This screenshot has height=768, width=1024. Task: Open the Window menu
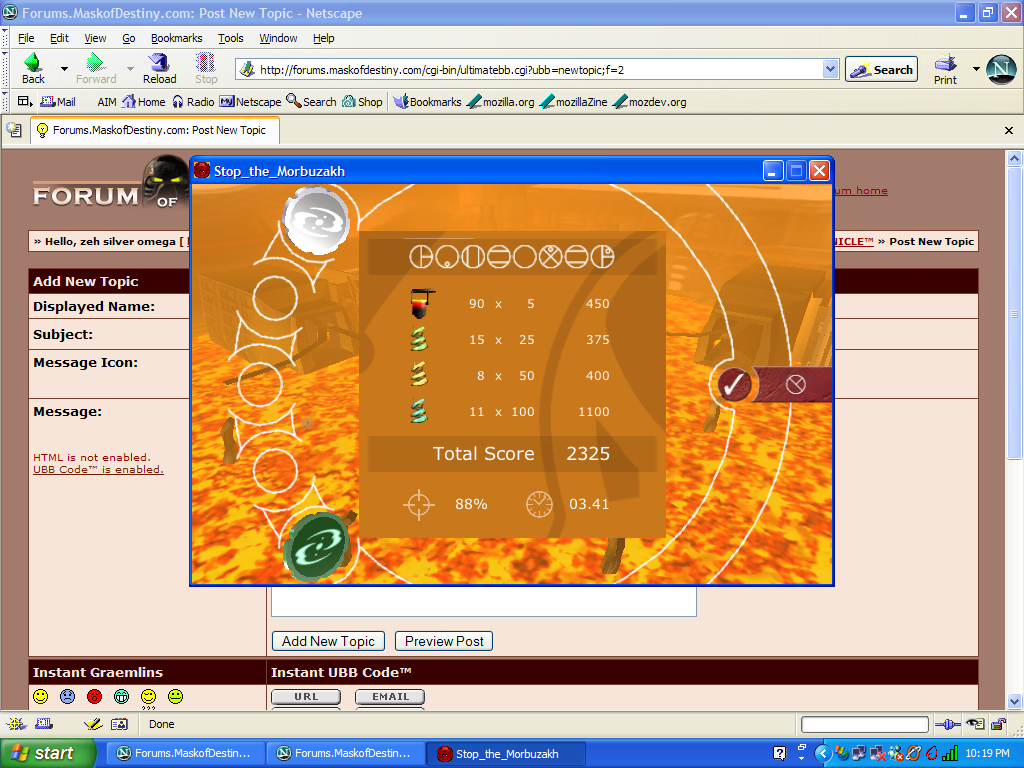pyautogui.click(x=278, y=38)
